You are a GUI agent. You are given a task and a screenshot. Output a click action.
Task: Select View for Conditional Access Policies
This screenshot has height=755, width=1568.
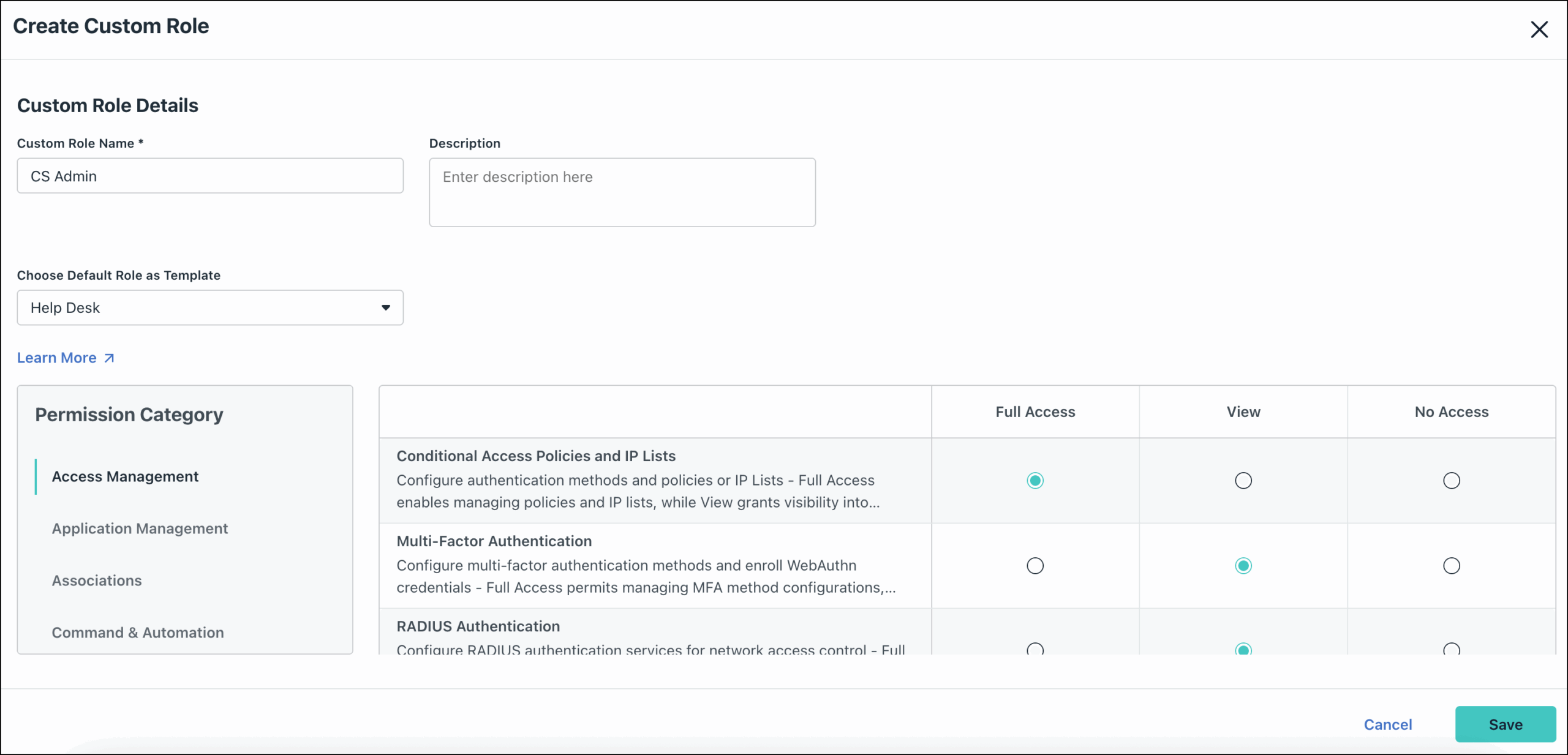[1243, 480]
